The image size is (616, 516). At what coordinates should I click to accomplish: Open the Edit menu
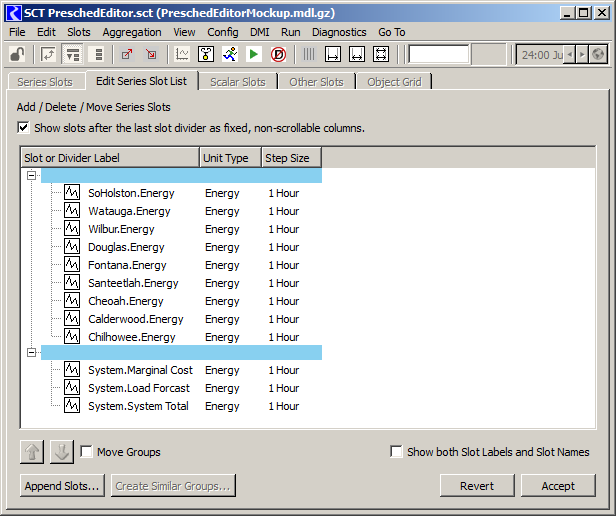pyautogui.click(x=46, y=32)
